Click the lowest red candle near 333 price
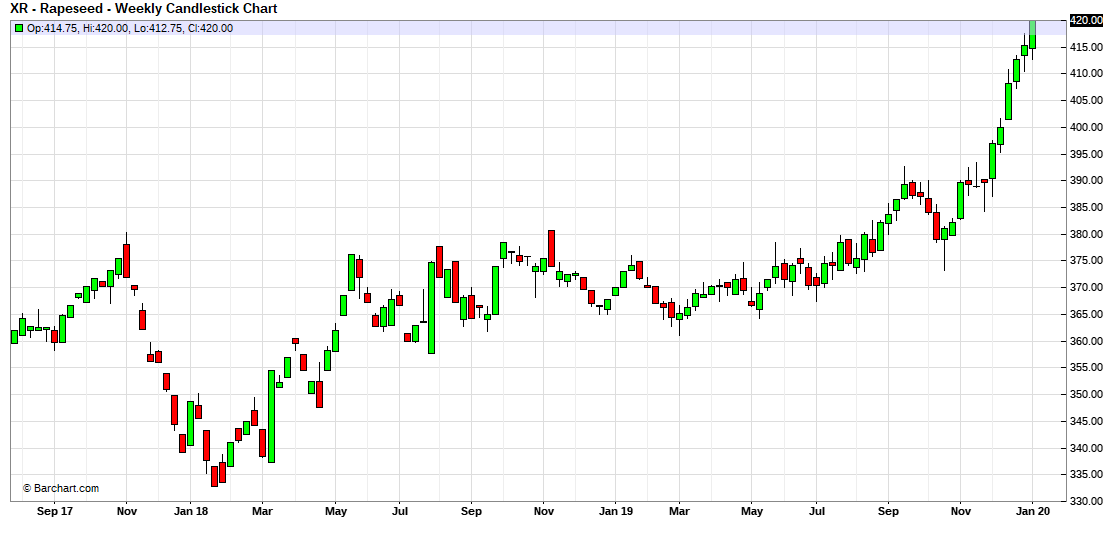Viewport: 1108px width, 542px height. click(x=214, y=476)
